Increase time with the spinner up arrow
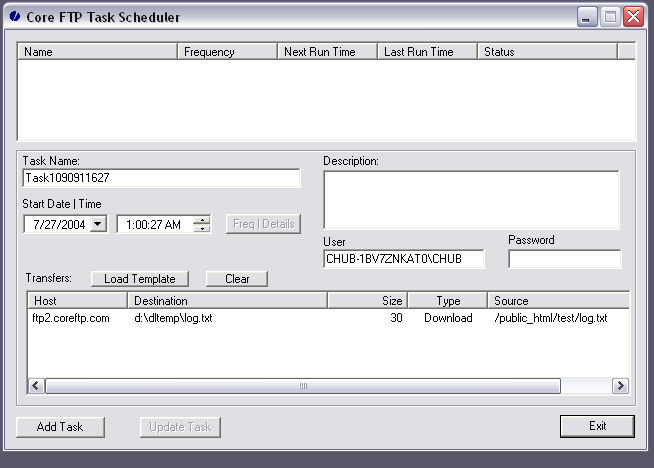This screenshot has height=468, width=654. 202,220
